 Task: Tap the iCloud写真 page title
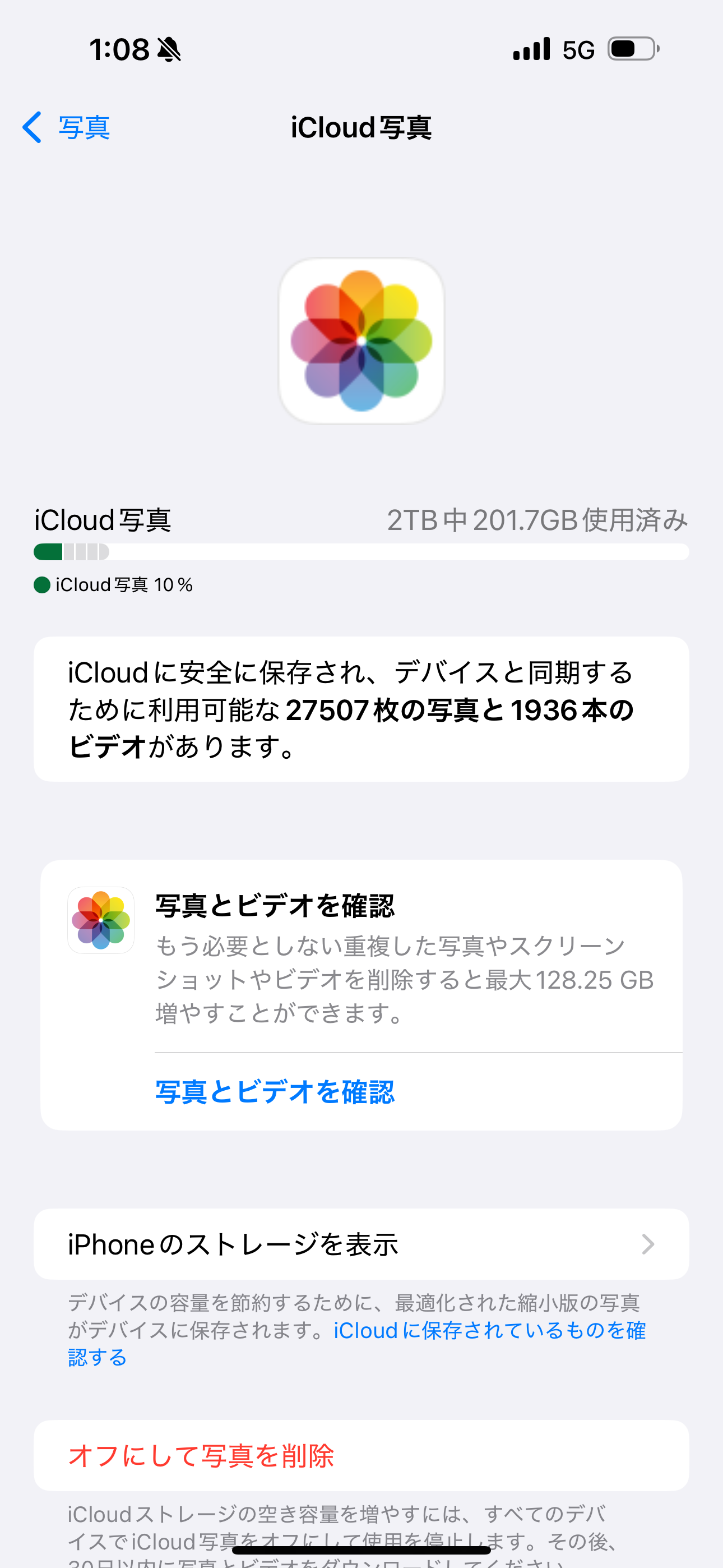361,127
